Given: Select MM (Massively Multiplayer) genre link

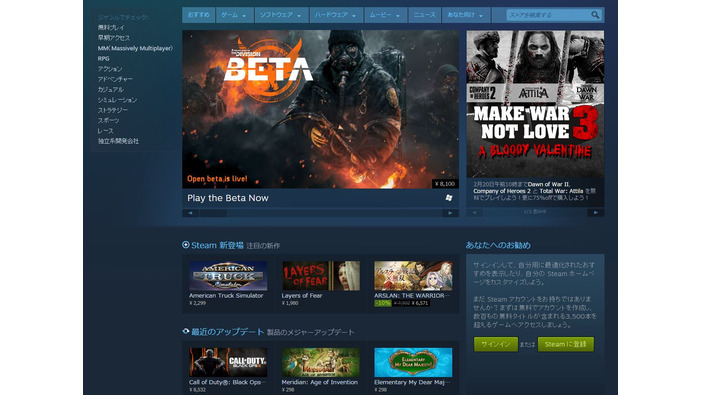Looking at the screenshot, I should [135, 48].
